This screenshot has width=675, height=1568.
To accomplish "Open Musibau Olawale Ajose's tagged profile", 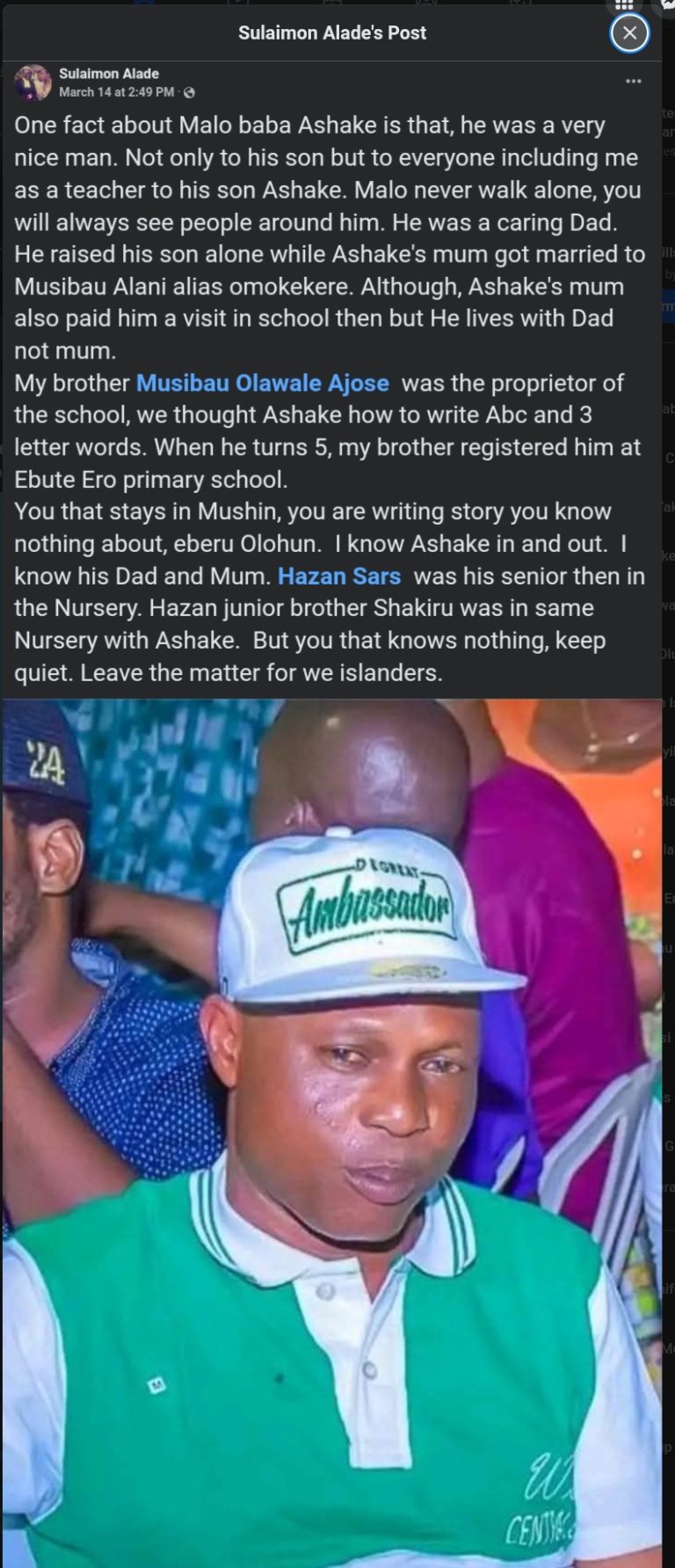I will 262,383.
